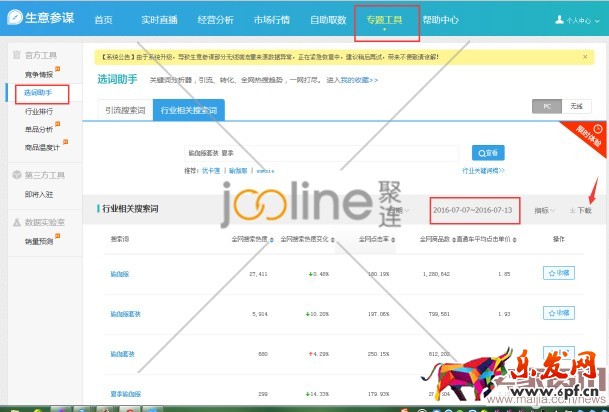Switch to the 行业相关搜索词 tab
The width and height of the screenshot is (609, 412).
pyautogui.click(x=189, y=110)
